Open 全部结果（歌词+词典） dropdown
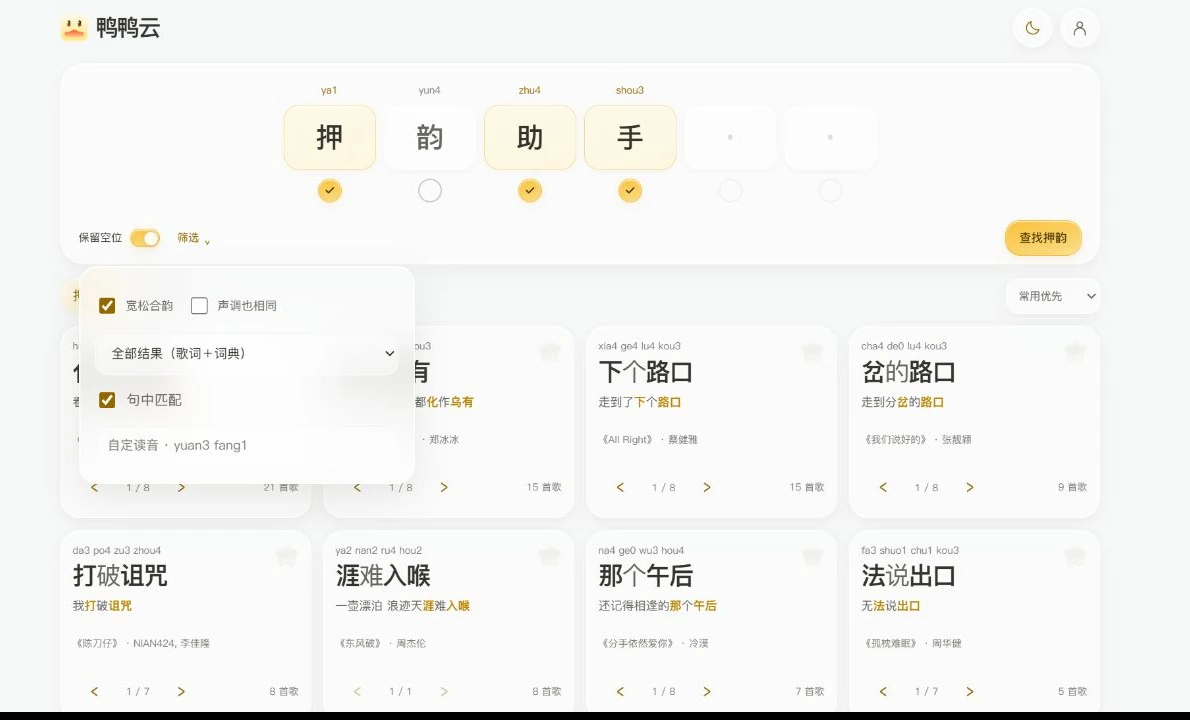The image size is (1190, 720). pyautogui.click(x=247, y=354)
